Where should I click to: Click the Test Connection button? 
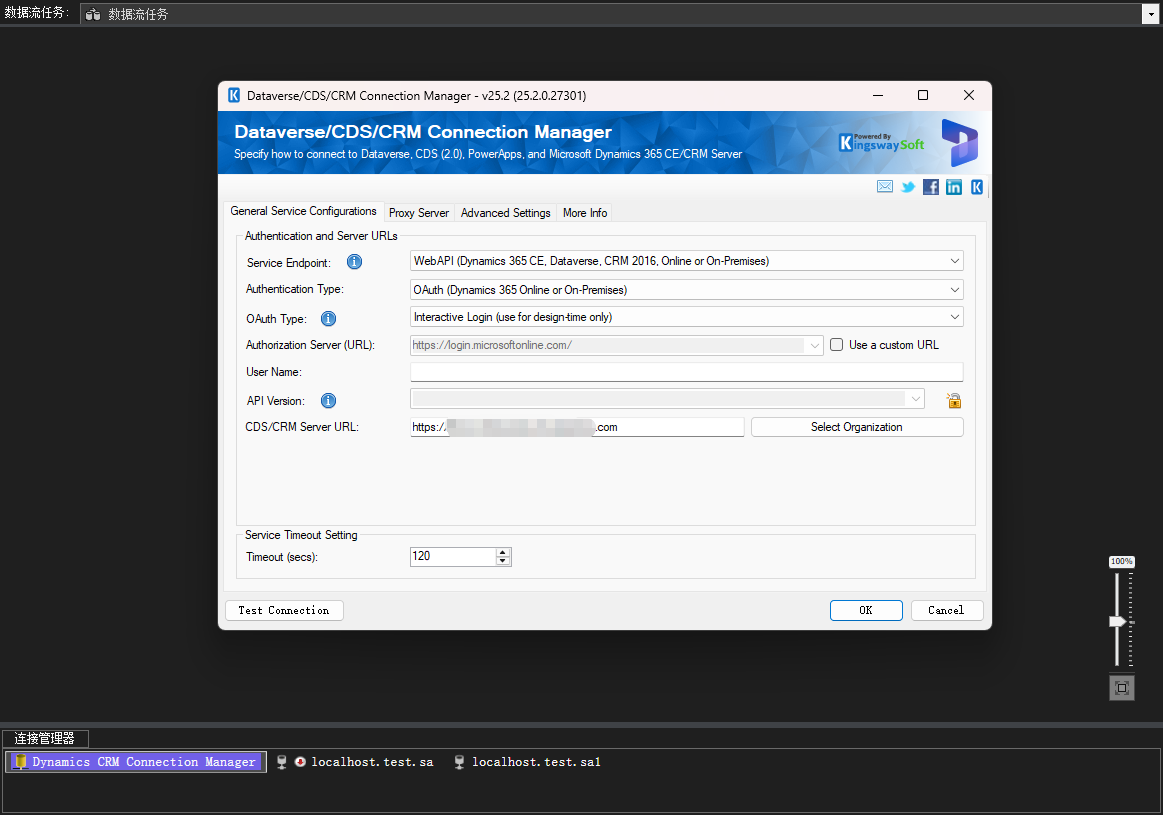point(284,610)
